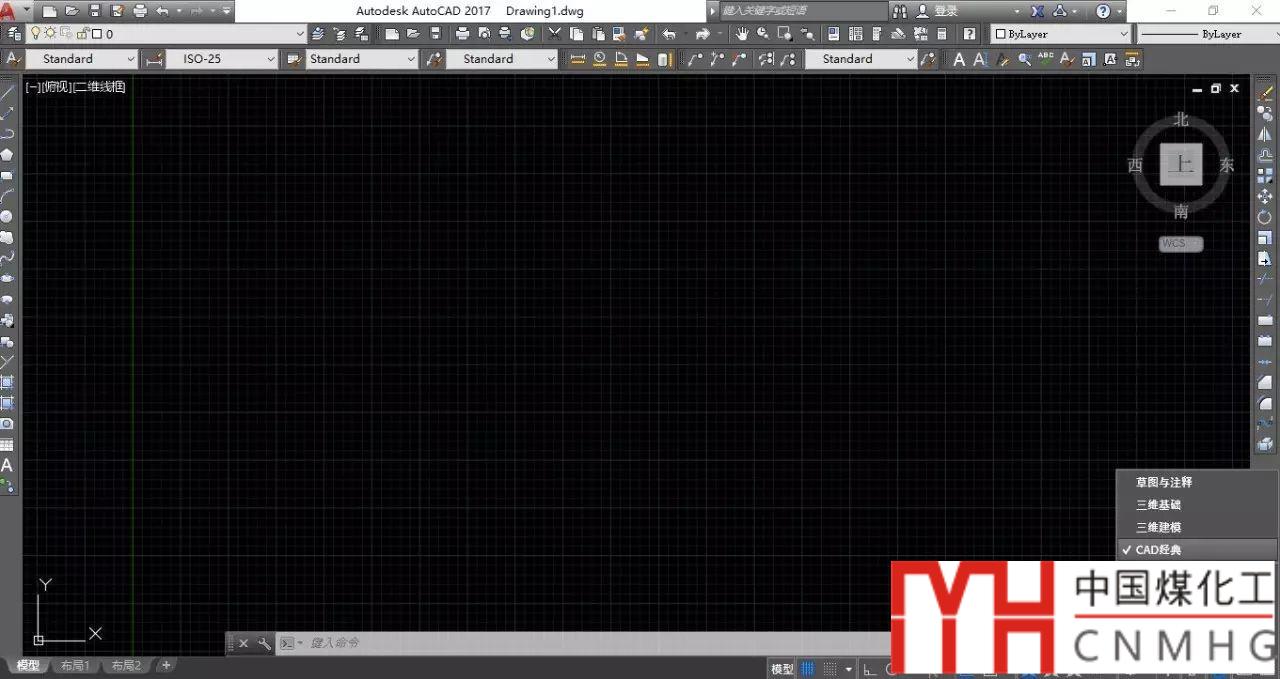Toggle layer 0 freeze sun icon
Image resolution: width=1280 pixels, height=679 pixels.
tap(50, 34)
